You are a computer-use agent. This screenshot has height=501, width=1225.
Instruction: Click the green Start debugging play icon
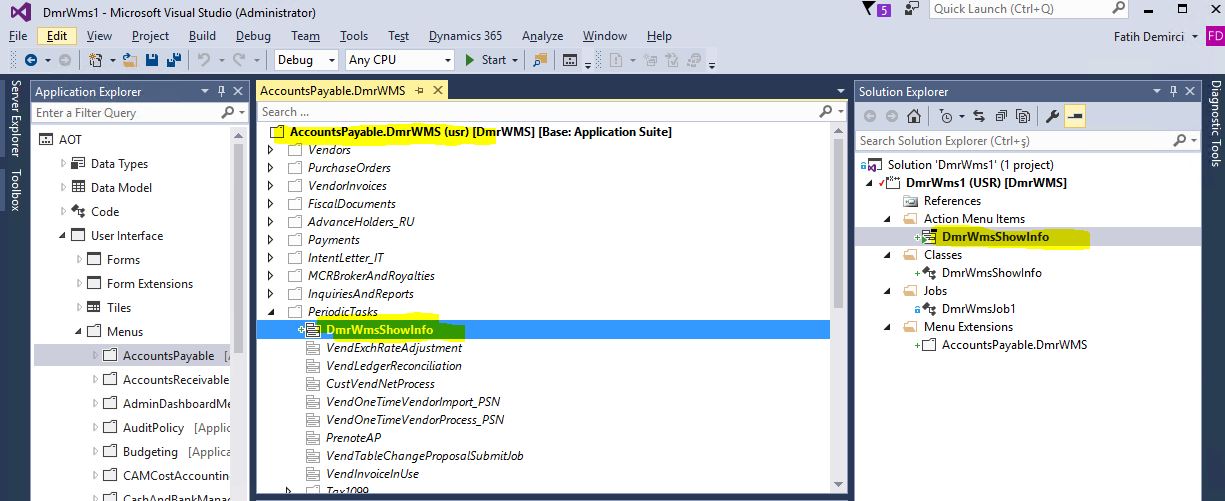coord(470,60)
